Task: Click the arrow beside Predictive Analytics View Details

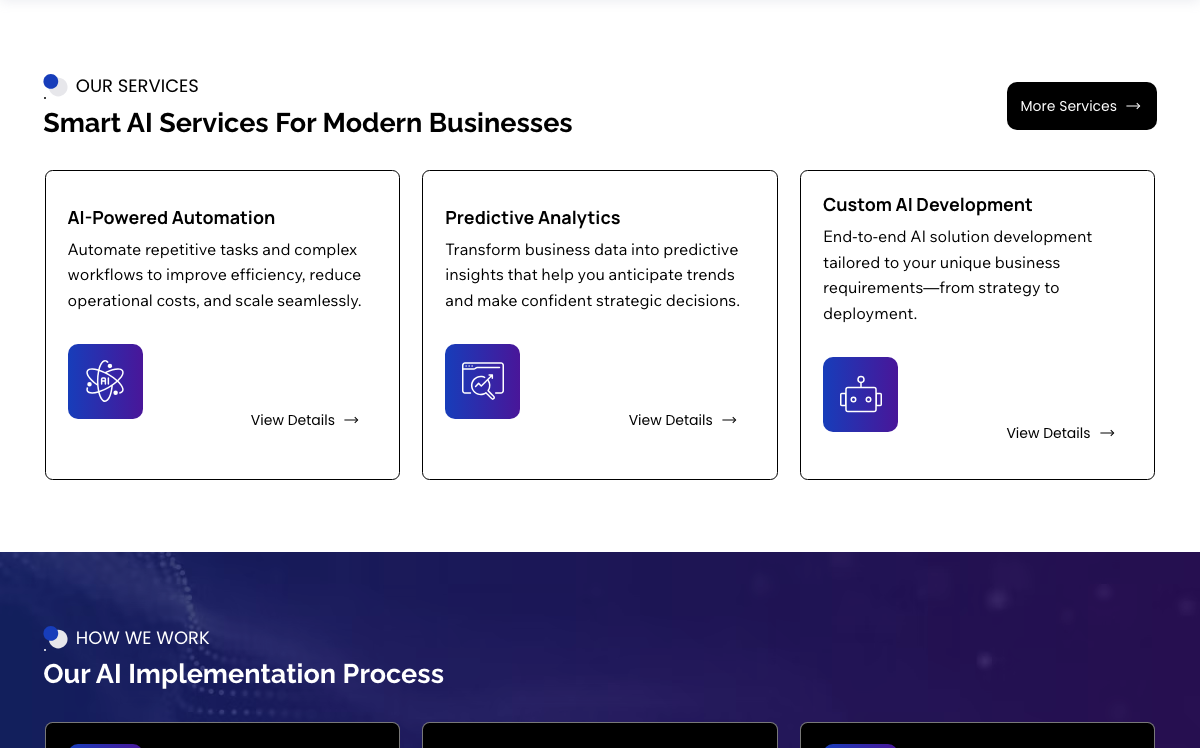Action: point(729,420)
